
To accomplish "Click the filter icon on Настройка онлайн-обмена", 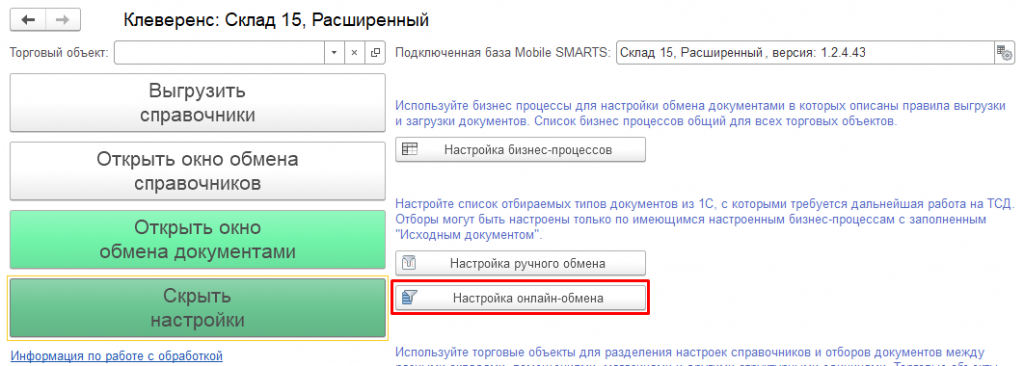I will [409, 298].
